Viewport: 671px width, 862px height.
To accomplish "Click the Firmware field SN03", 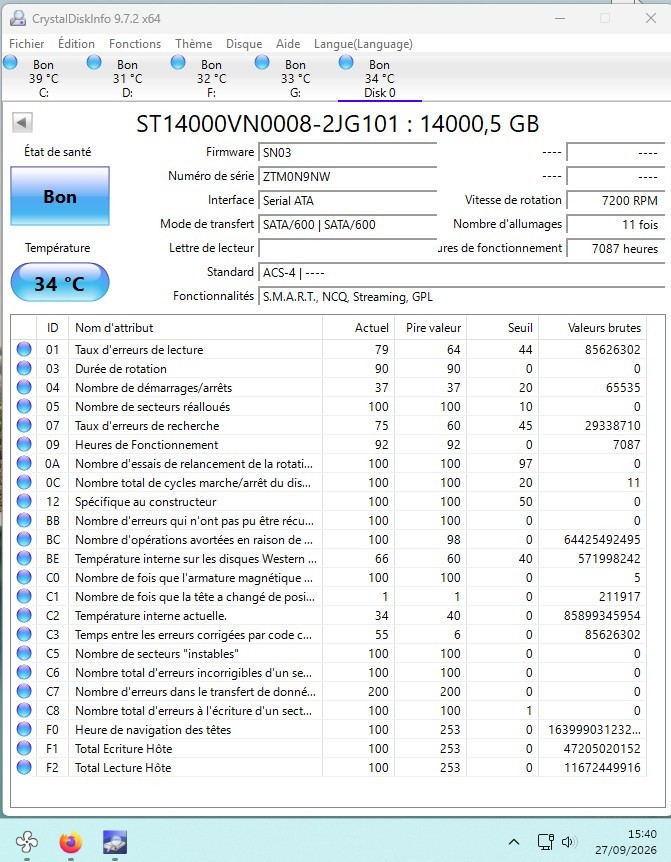I will point(347,152).
